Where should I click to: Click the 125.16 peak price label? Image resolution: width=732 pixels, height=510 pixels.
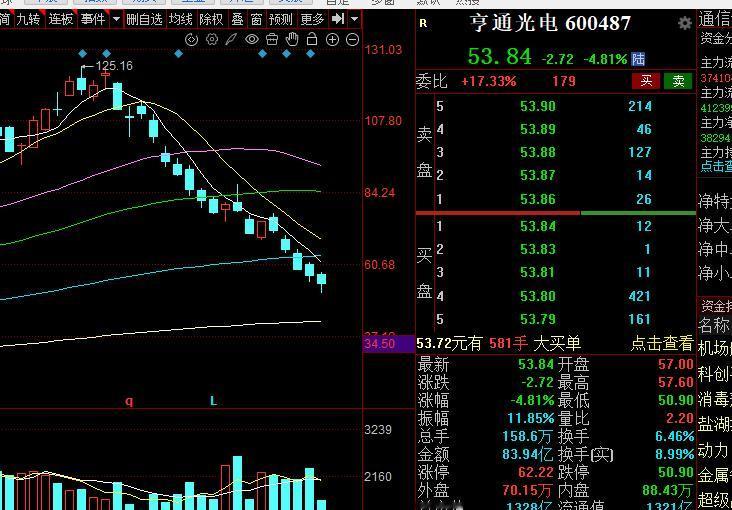pyautogui.click(x=114, y=66)
